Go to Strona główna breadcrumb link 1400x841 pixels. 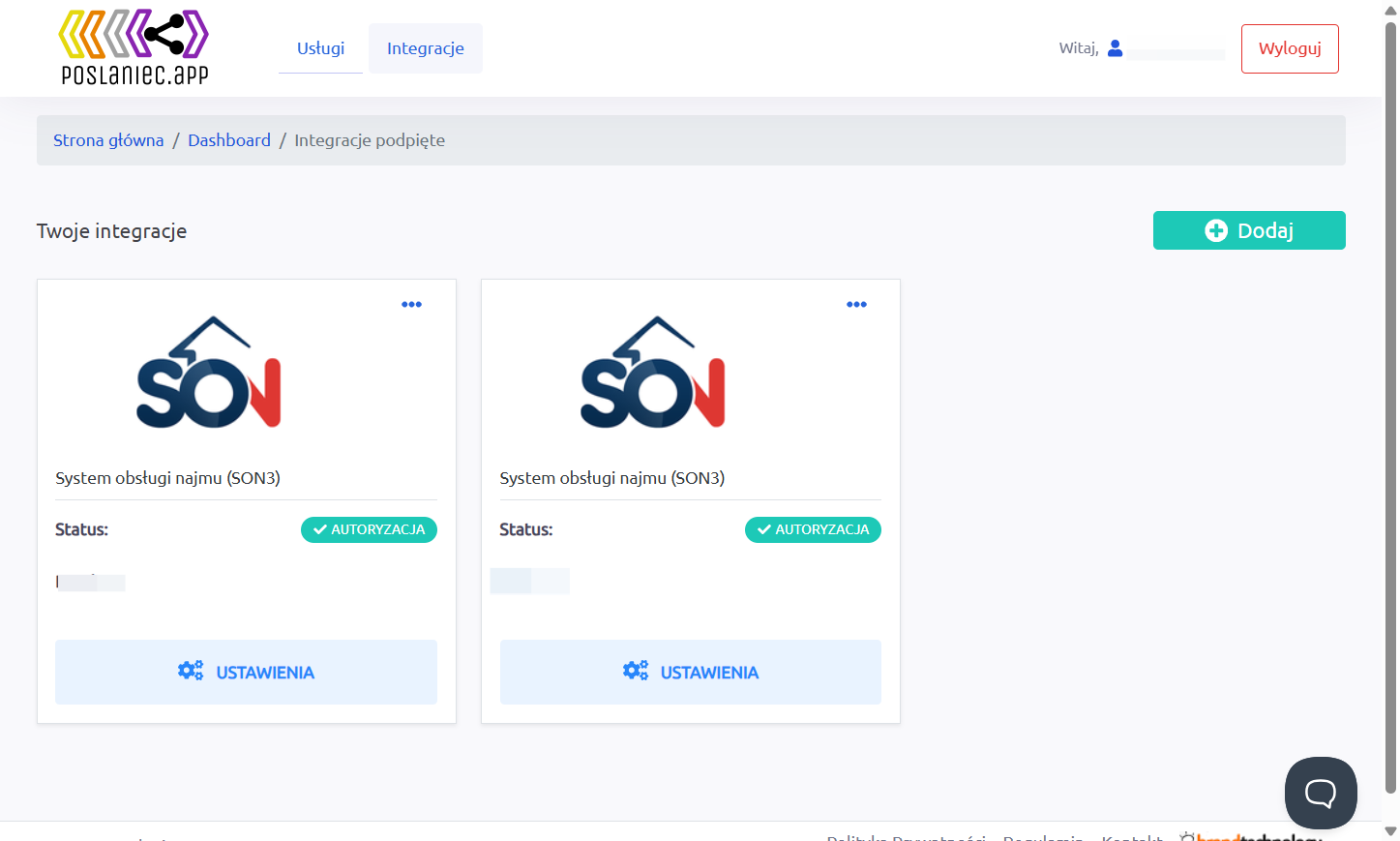pos(108,140)
